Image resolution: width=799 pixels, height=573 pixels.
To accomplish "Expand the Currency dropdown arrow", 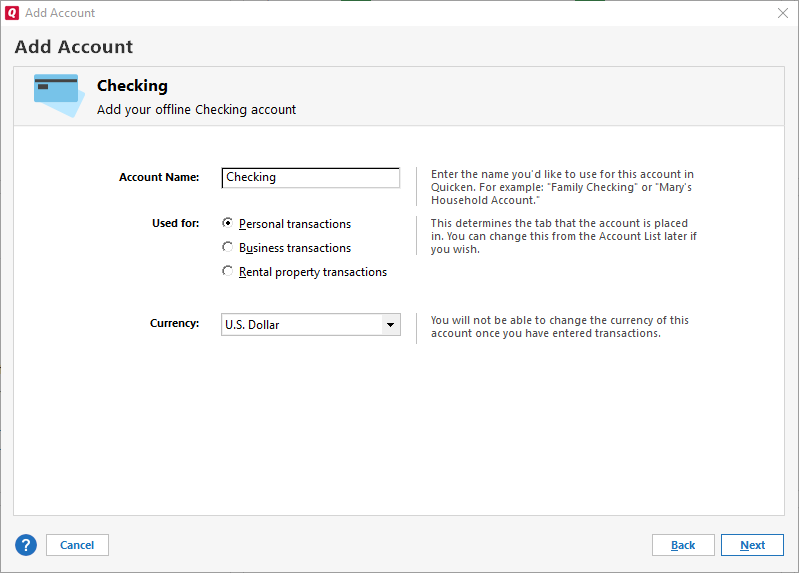I will 390,325.
